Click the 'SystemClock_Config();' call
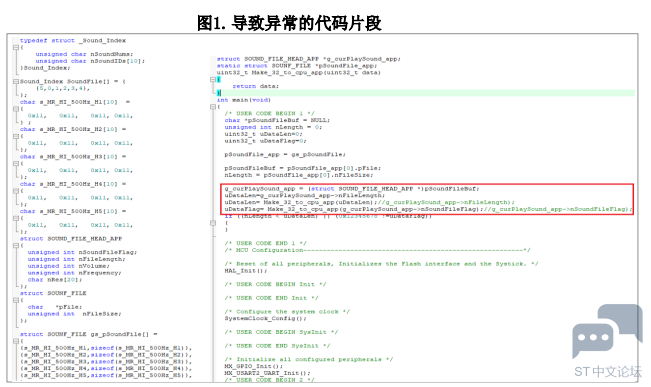The image size is (651, 387). (x=266, y=318)
